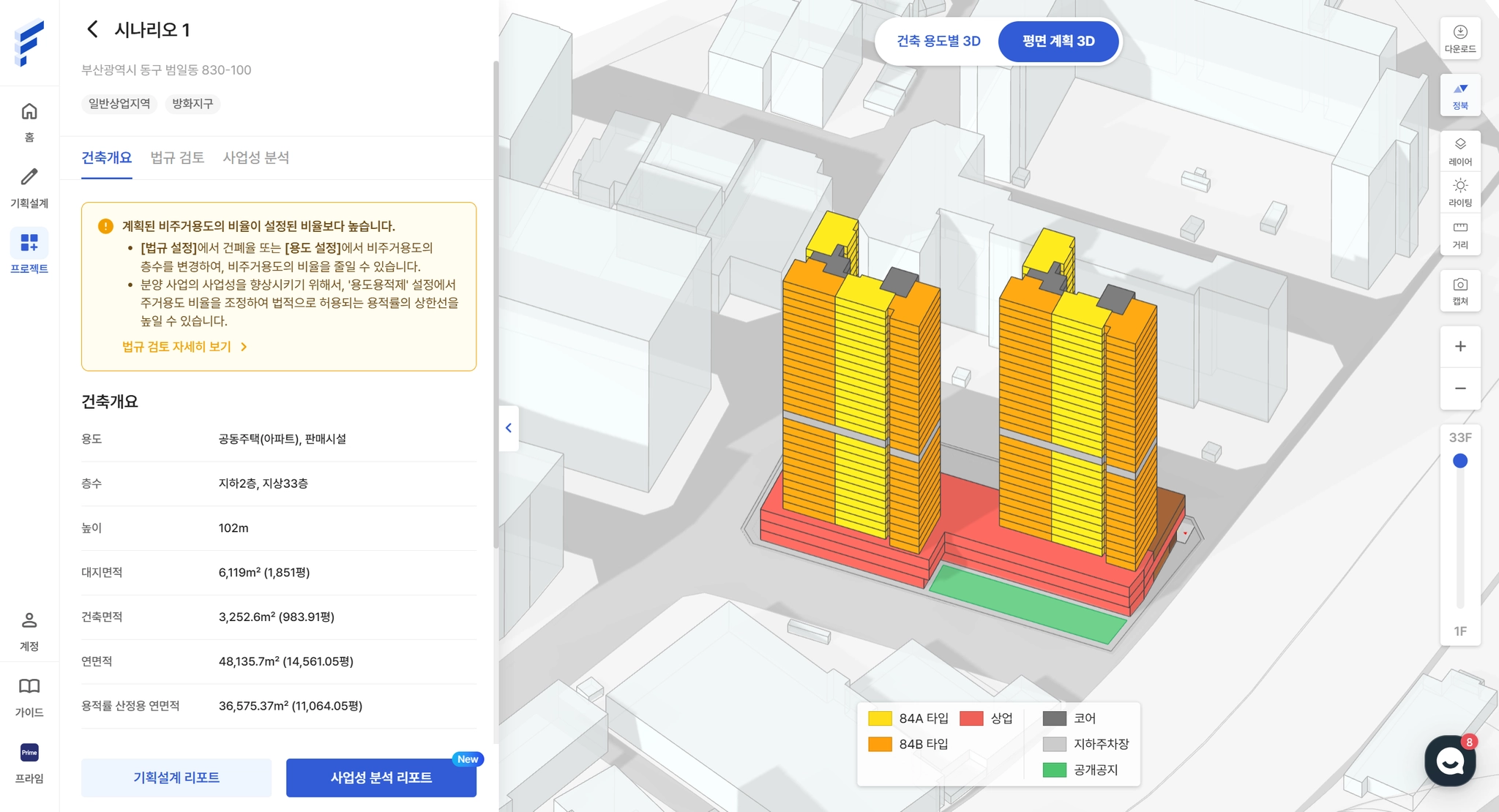The width and height of the screenshot is (1499, 812).
Task: Collapse the left panel with chevron handle
Action: [x=509, y=428]
